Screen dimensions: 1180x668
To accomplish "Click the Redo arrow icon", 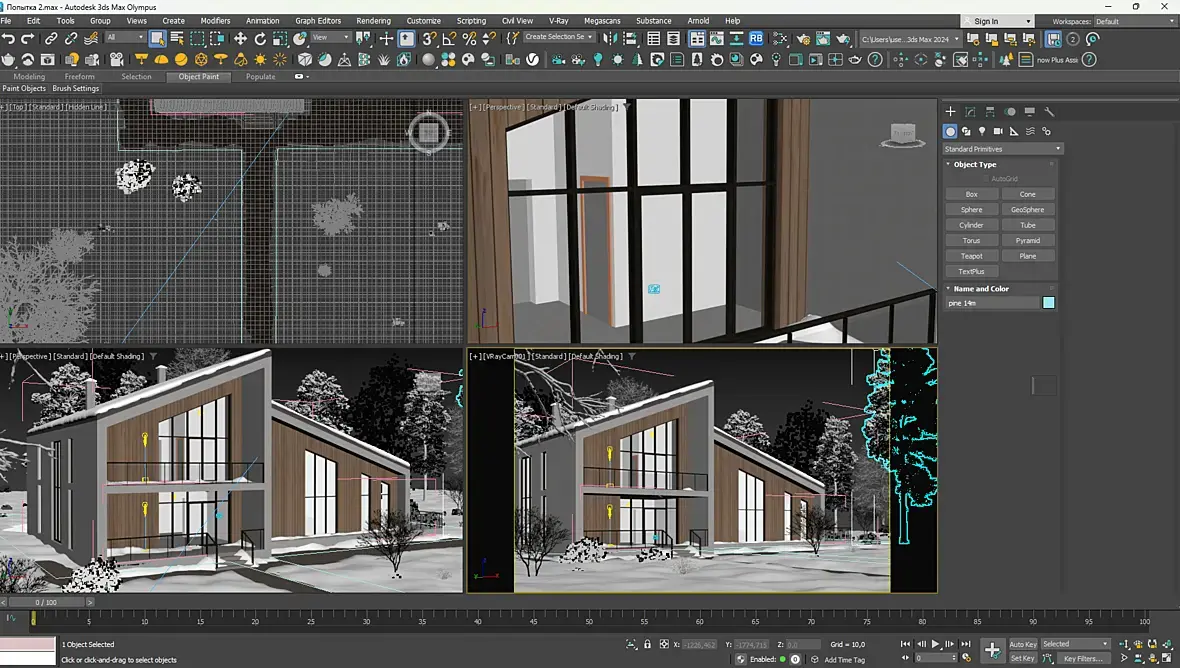I will pyautogui.click(x=28, y=38).
